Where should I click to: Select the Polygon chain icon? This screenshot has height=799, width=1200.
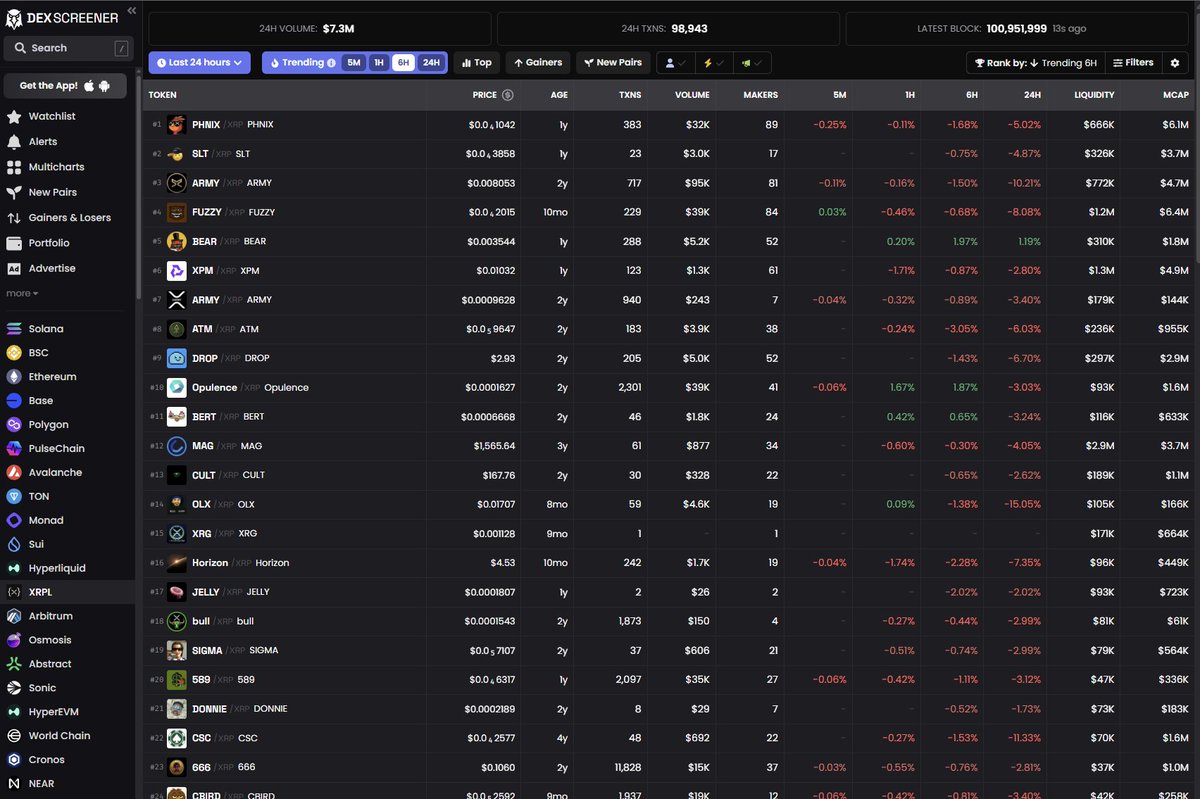click(14, 425)
